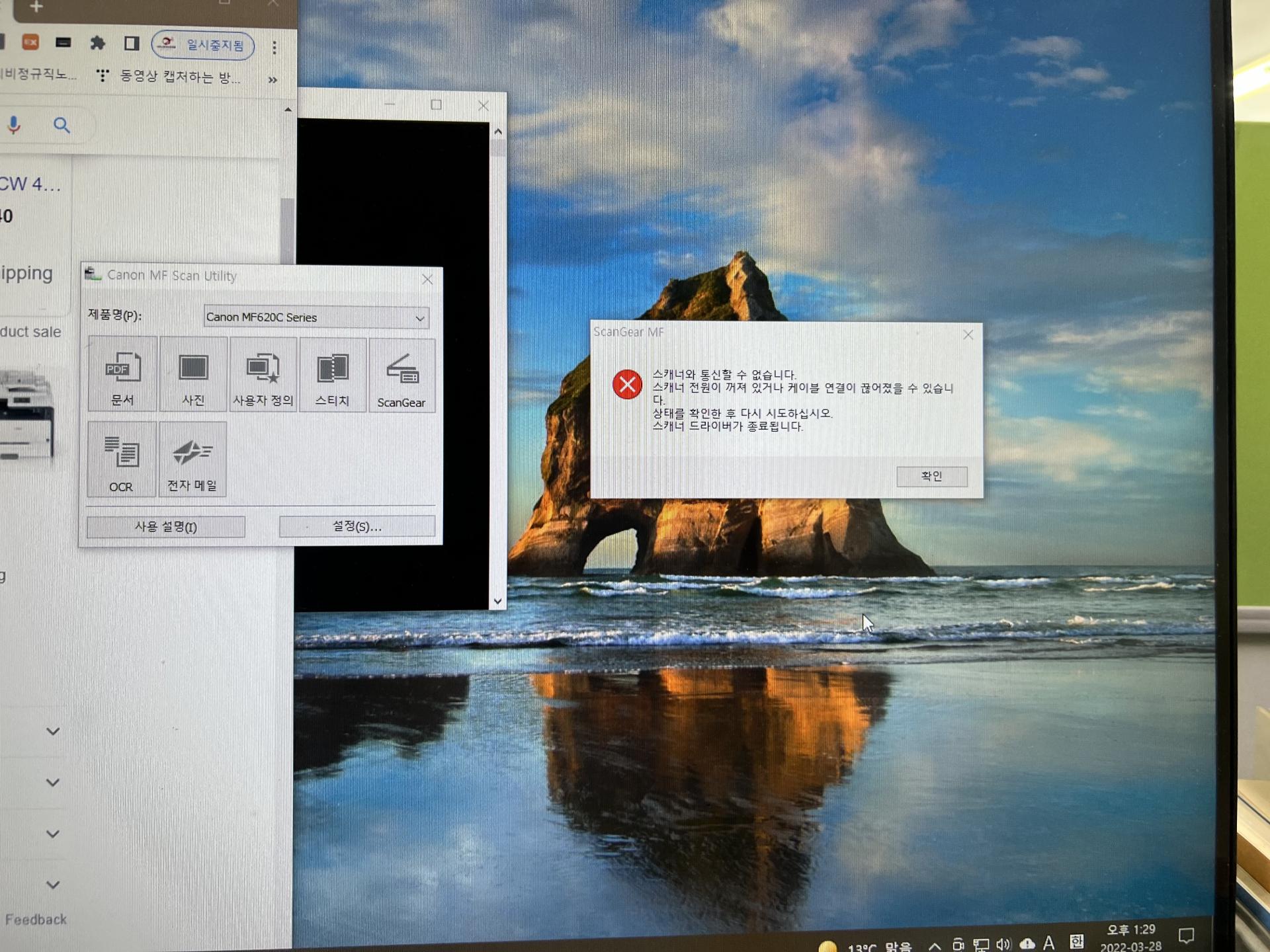Click the taskbar volume speaker icon
1270x952 pixels.
(1003, 944)
